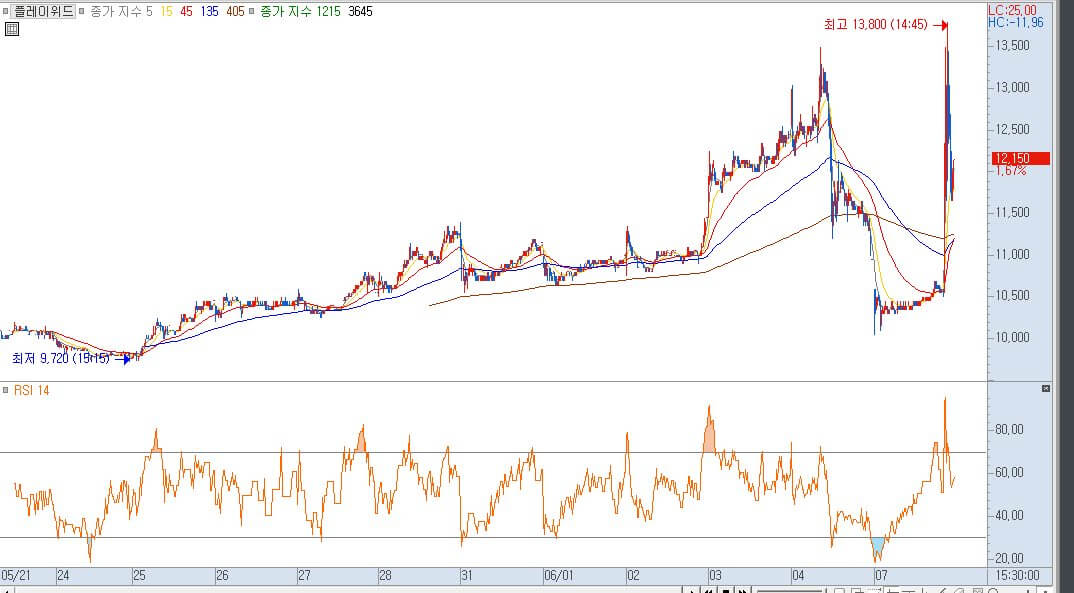Screen dimensions: 1074x593
Task: Click the 1,67% change value
Action: point(1011,171)
